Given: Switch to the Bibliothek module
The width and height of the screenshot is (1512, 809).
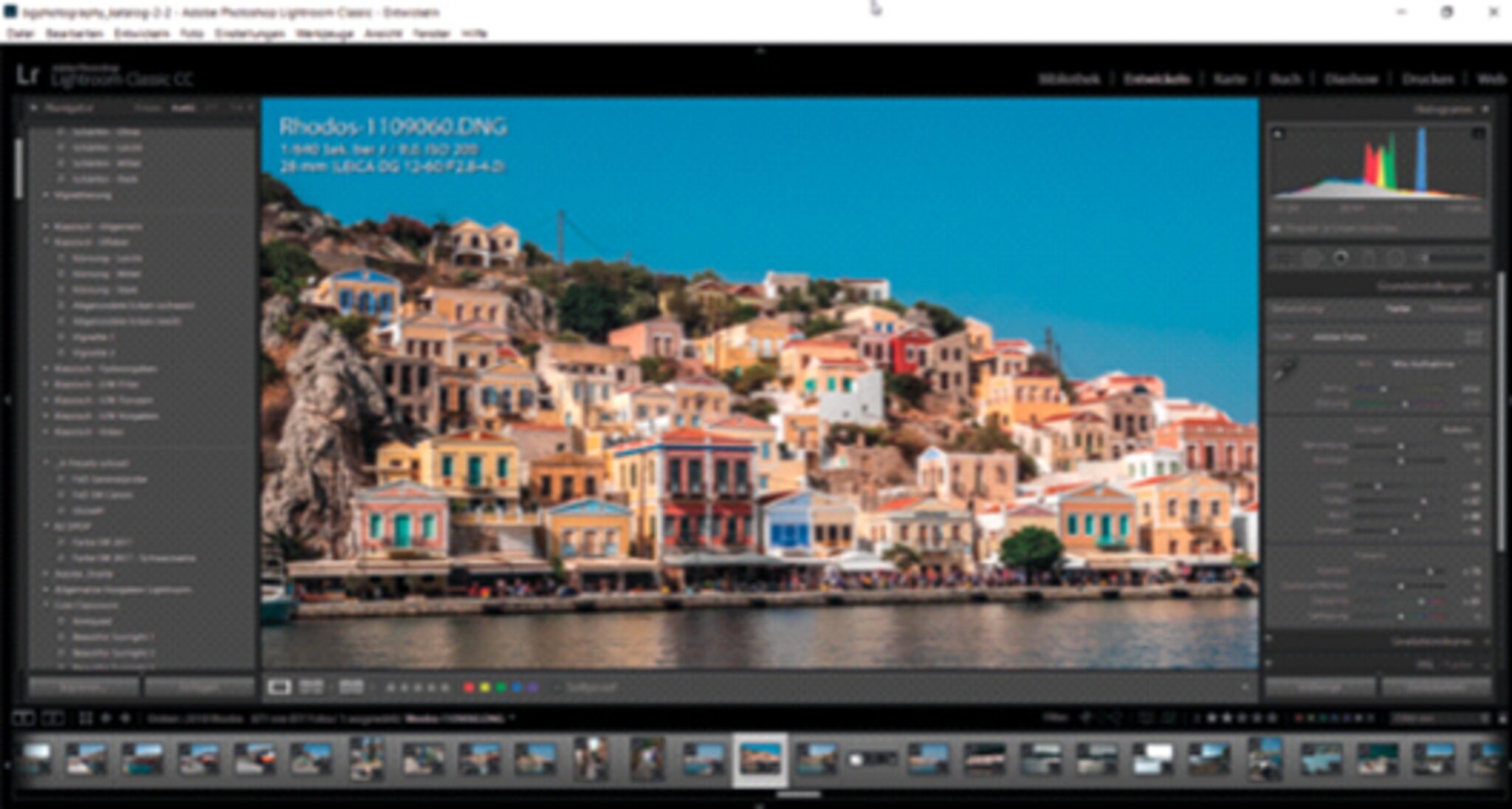Looking at the screenshot, I should pyautogui.click(x=1069, y=79).
